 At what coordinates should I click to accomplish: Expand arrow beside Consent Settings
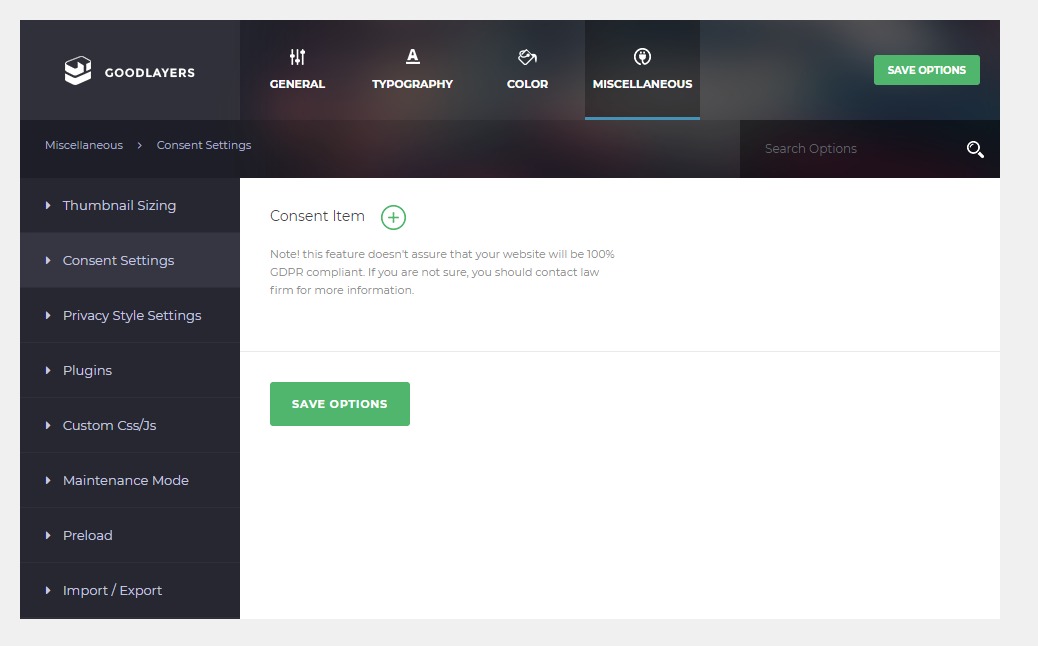48,261
